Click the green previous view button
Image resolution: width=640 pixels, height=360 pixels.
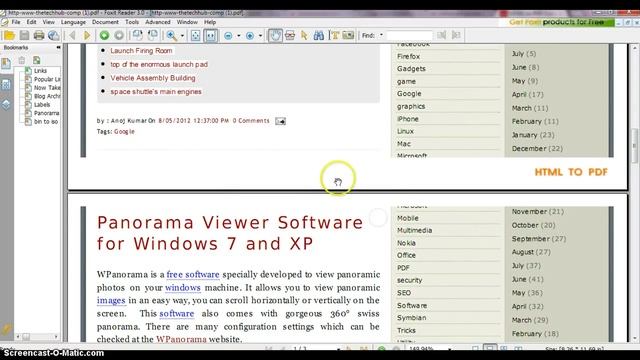coord(104,36)
